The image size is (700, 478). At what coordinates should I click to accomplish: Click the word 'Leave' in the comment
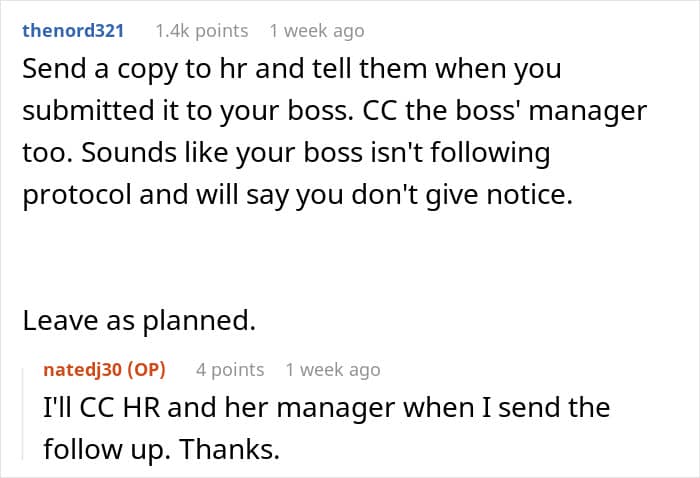click(55, 321)
